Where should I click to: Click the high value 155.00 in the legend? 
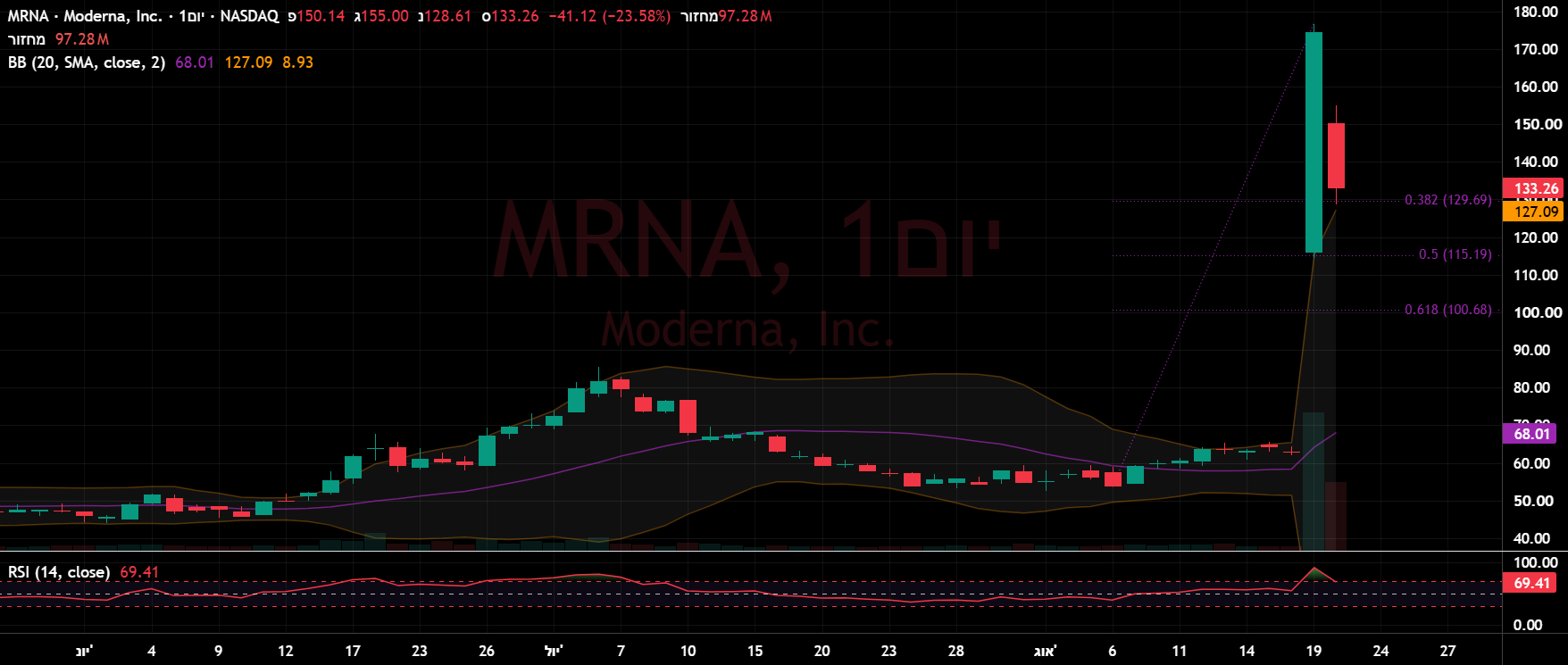tap(384, 16)
